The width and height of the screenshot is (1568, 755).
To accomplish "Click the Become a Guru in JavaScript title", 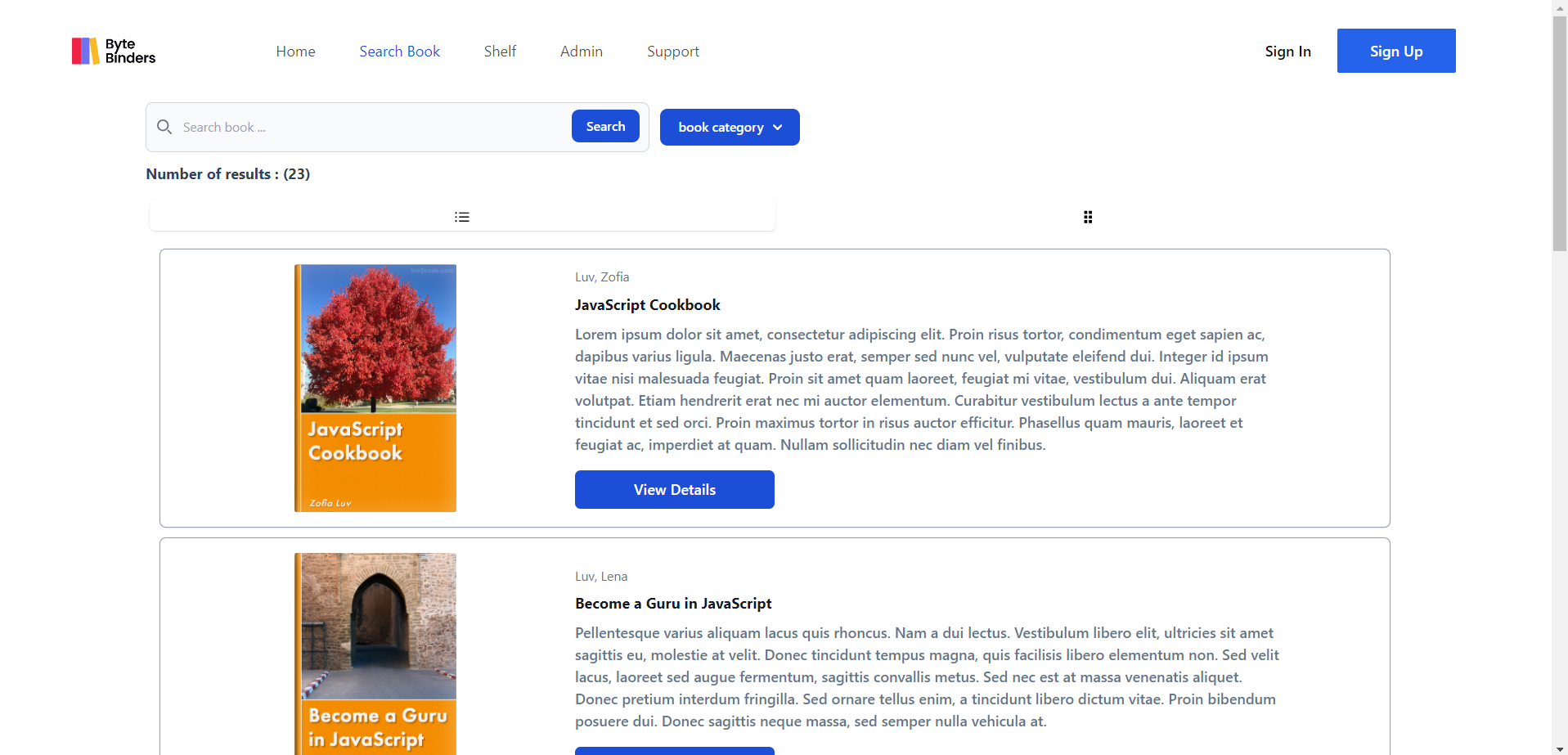I will (x=673, y=604).
